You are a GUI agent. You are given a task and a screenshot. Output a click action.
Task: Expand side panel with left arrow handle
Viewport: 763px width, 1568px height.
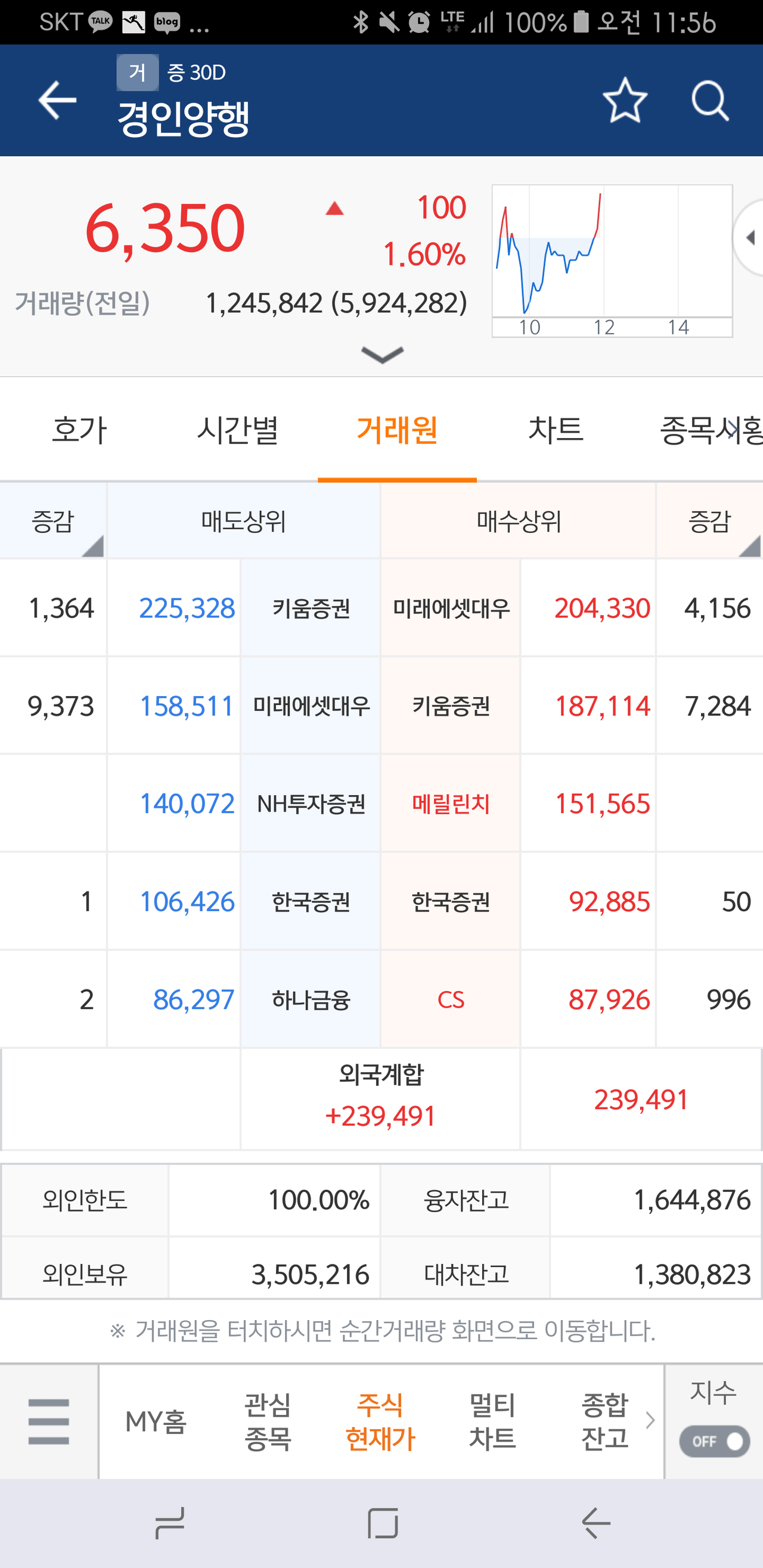coord(749,237)
